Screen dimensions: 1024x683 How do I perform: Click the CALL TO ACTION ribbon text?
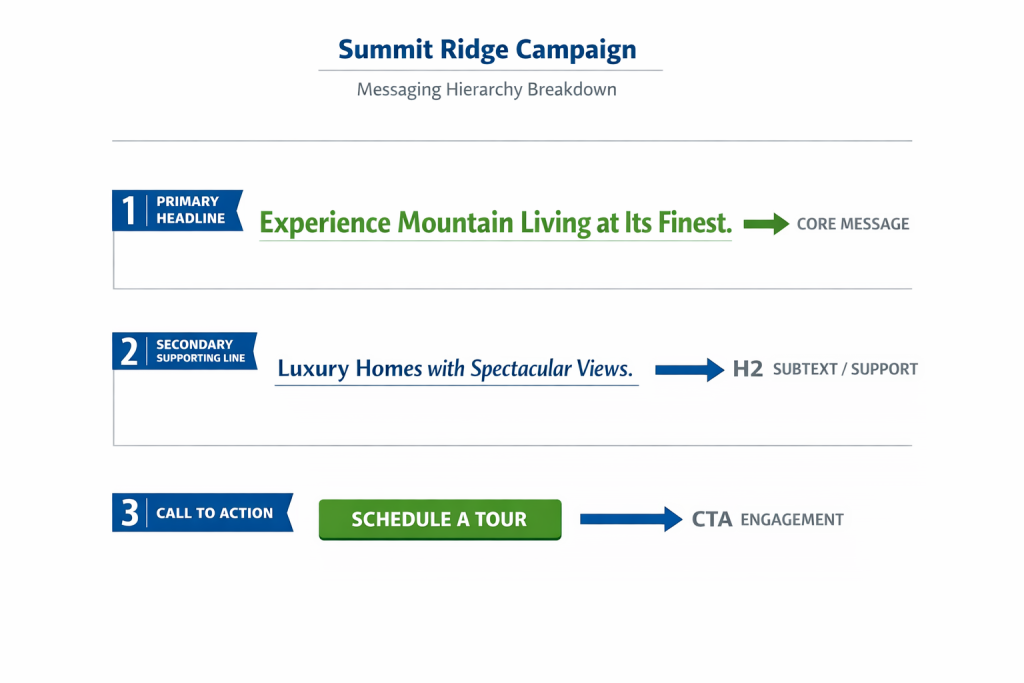point(214,513)
